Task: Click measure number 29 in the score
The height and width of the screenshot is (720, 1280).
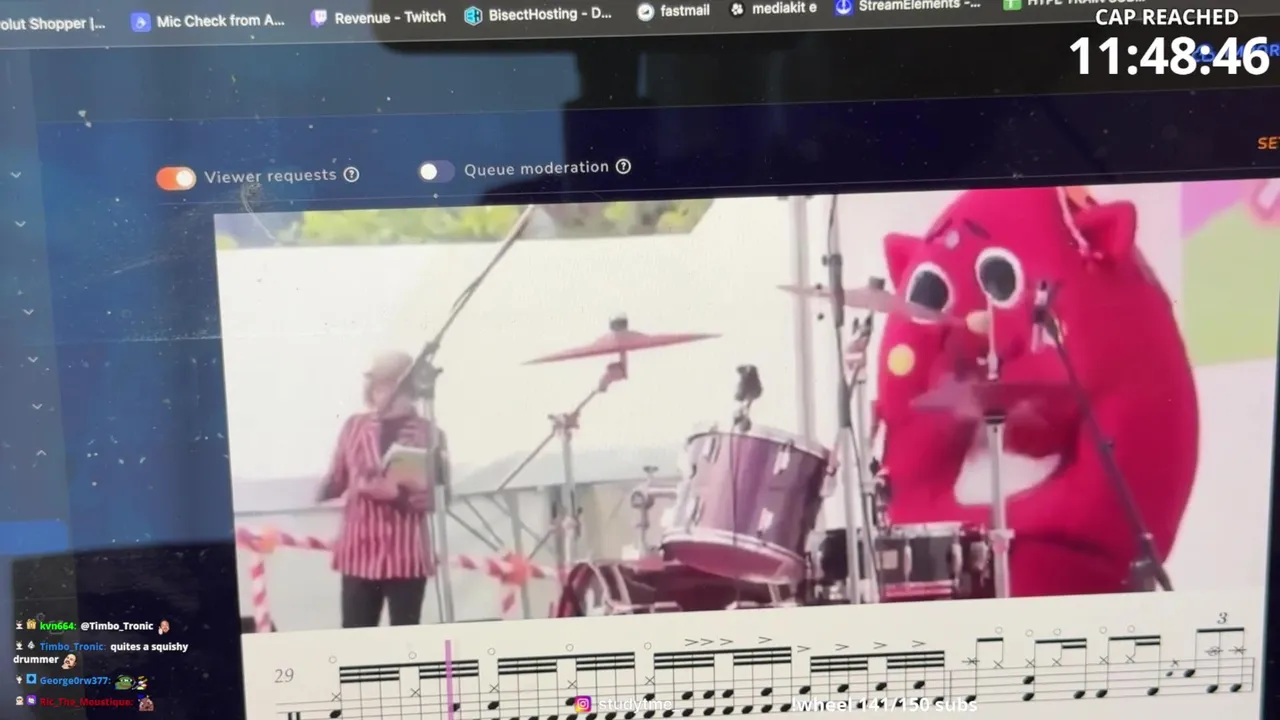Action: (x=284, y=676)
